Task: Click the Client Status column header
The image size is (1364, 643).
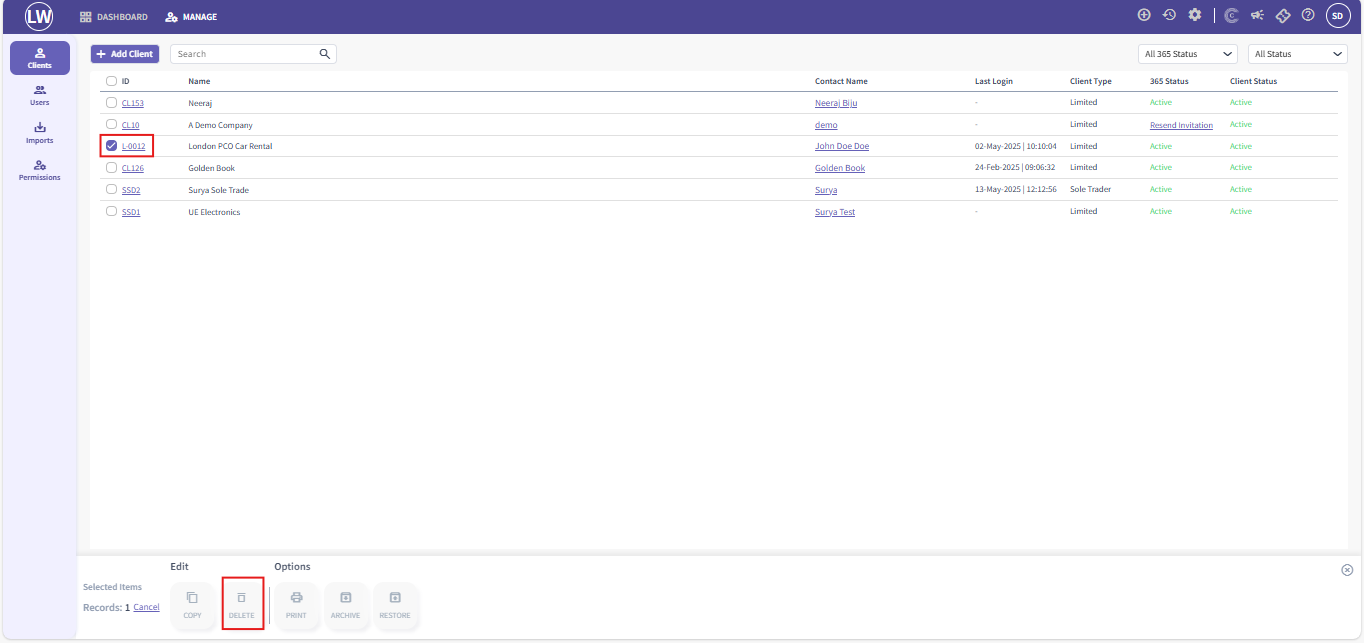Action: pos(1253,81)
